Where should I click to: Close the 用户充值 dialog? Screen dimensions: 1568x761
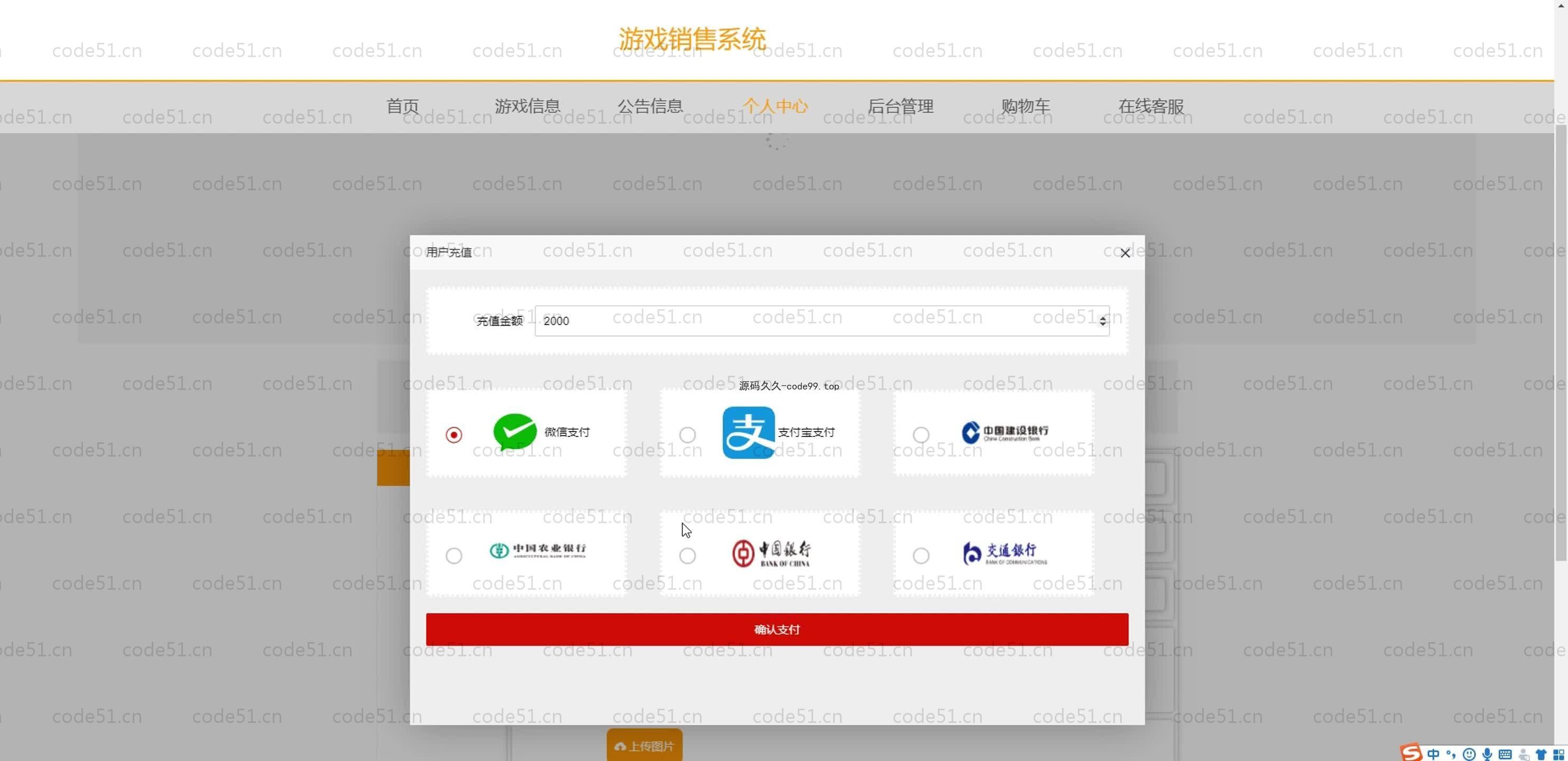coord(1125,253)
